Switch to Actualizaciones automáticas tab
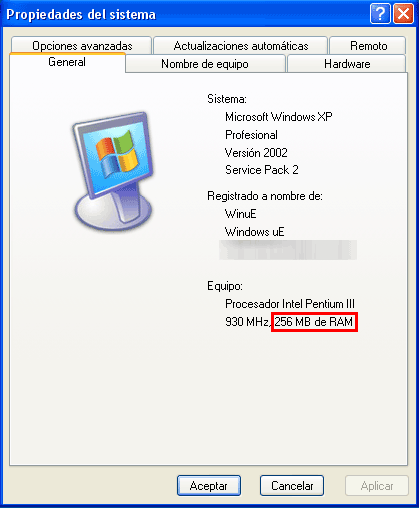Image resolution: width=419 pixels, height=508 pixels. pos(241,46)
